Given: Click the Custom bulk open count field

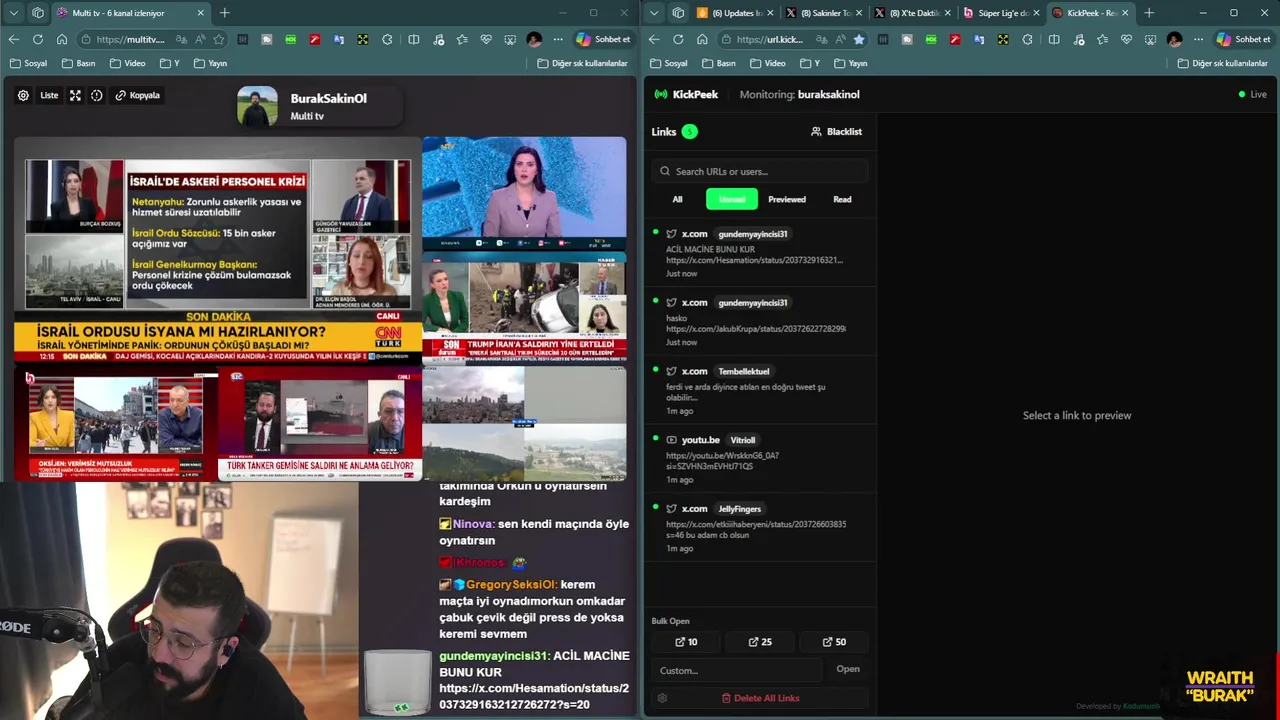Looking at the screenshot, I should click(737, 670).
